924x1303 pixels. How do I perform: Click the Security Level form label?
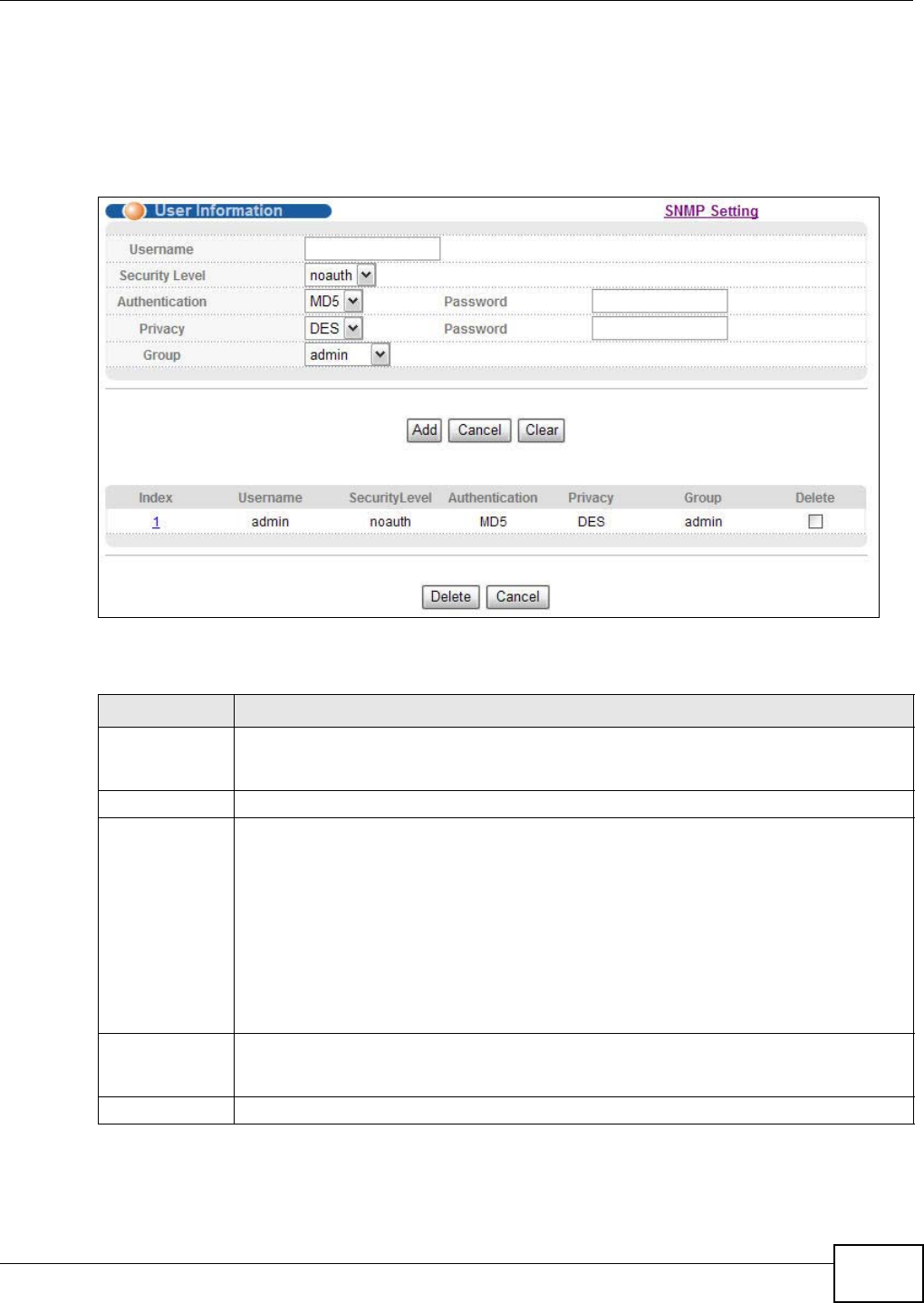(x=162, y=275)
